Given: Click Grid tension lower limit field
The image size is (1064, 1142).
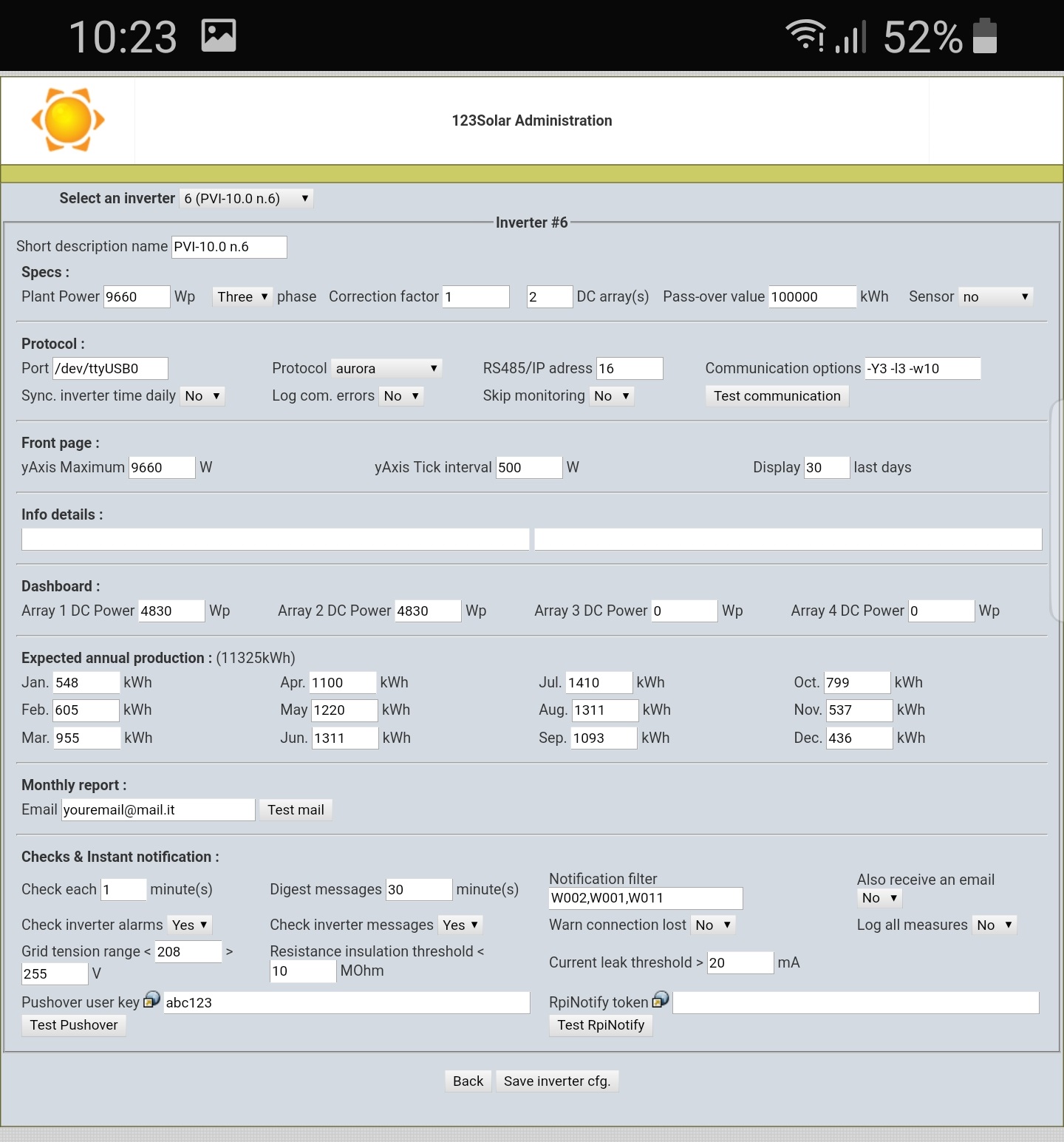Looking at the screenshot, I should click(188, 951).
